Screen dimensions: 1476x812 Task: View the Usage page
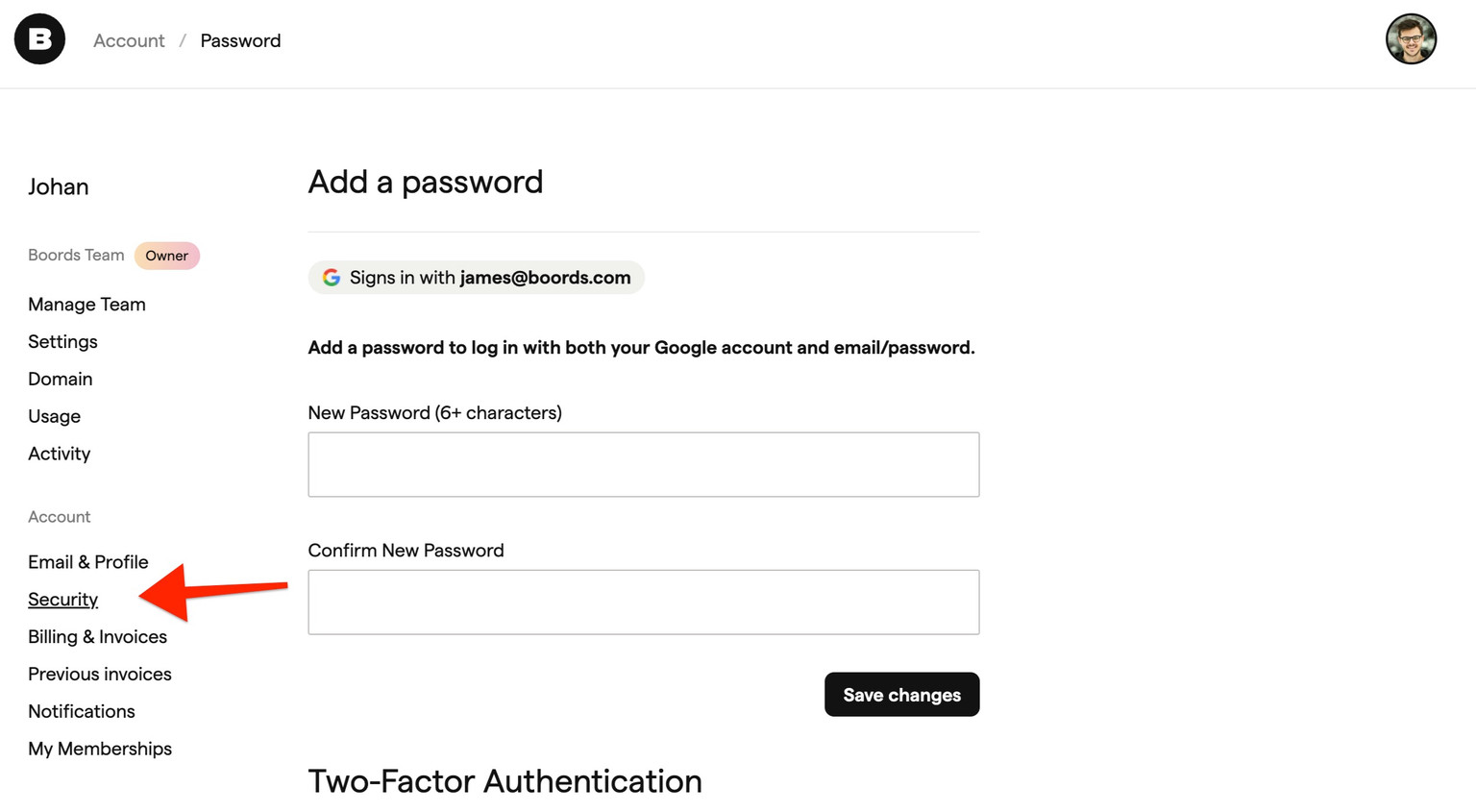[54, 416]
